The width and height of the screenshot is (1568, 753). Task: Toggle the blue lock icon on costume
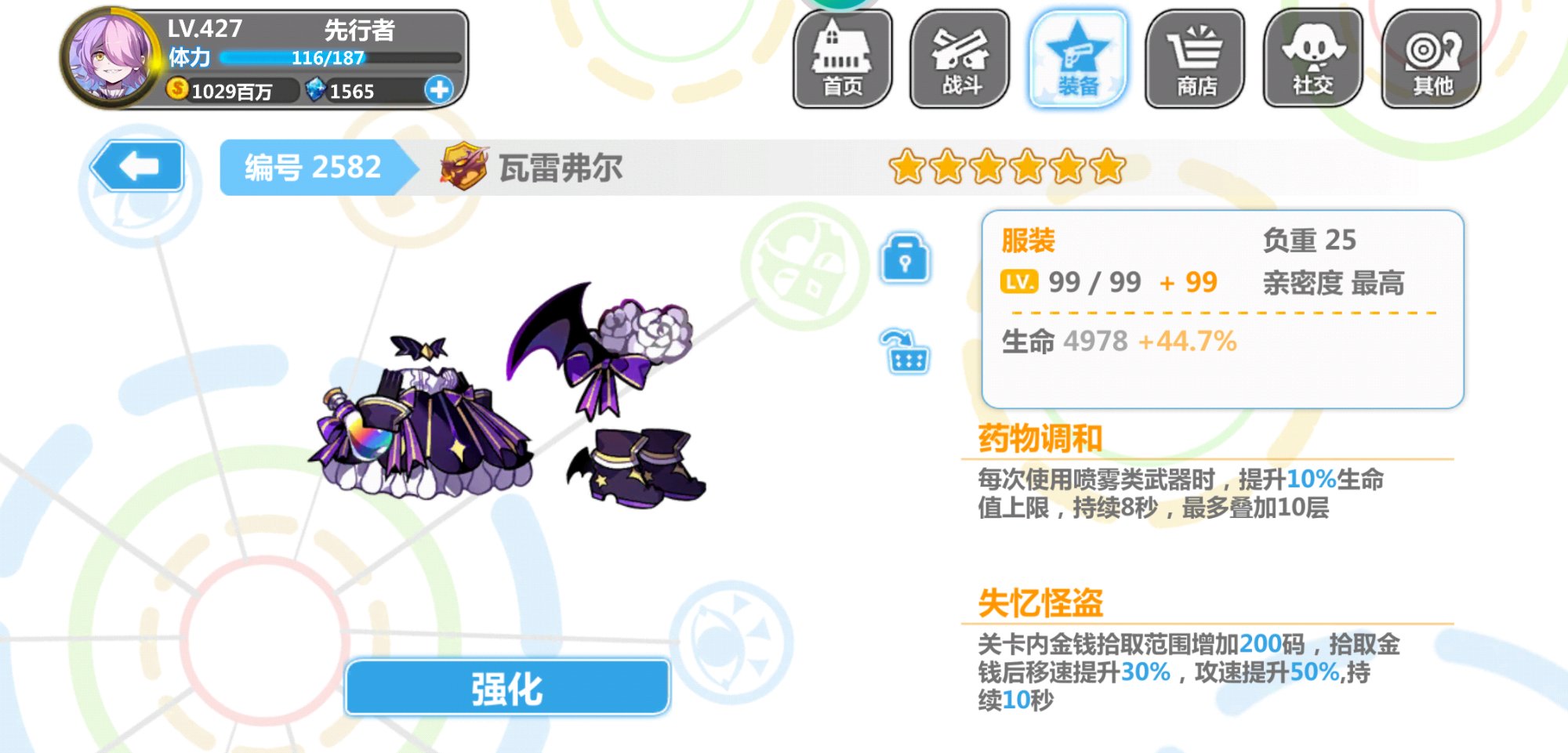(x=905, y=257)
